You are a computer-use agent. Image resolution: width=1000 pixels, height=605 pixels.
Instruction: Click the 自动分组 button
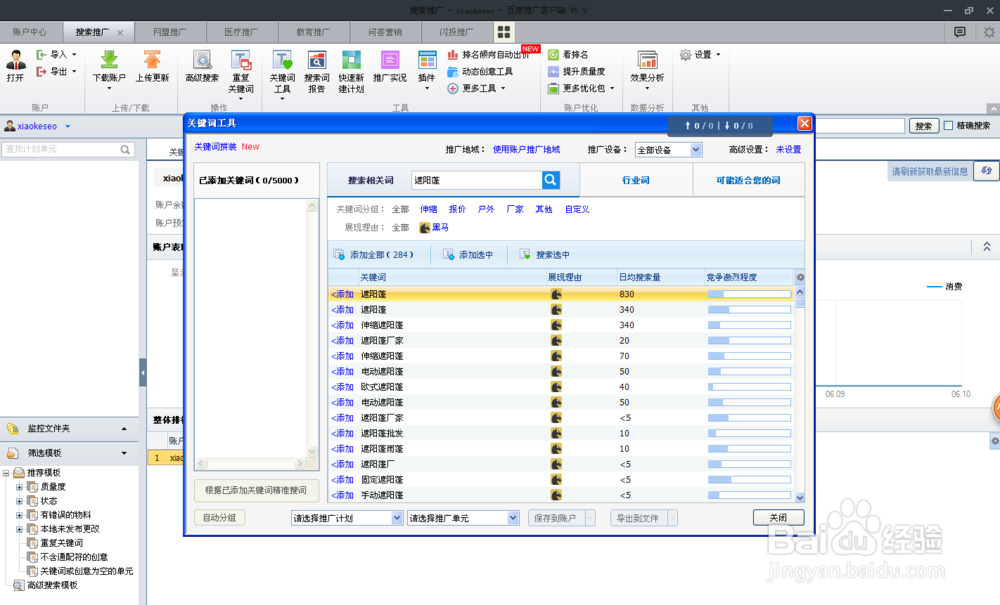click(220, 518)
